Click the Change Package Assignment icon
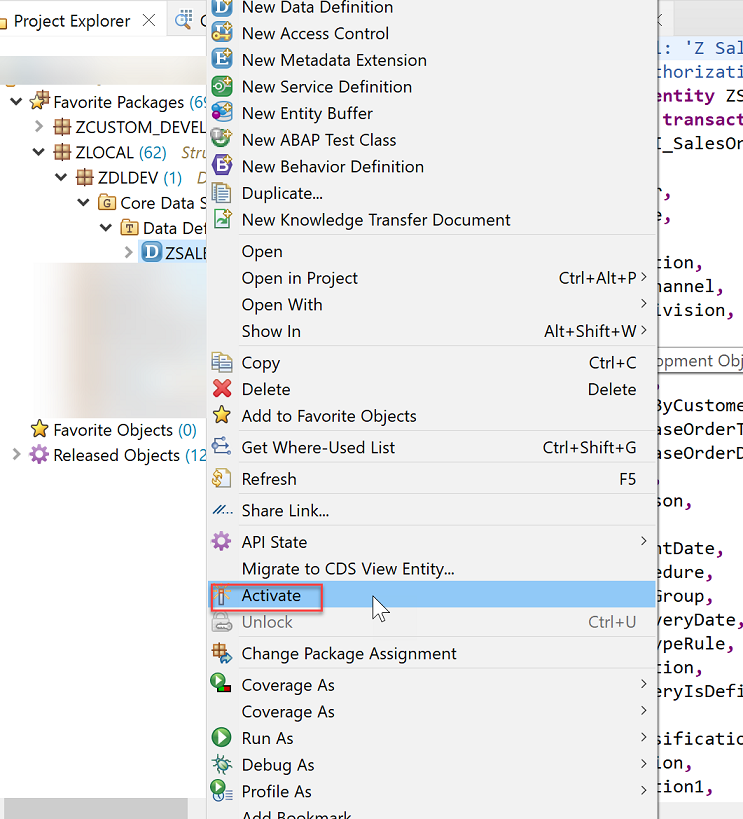743x819 pixels. (x=222, y=653)
